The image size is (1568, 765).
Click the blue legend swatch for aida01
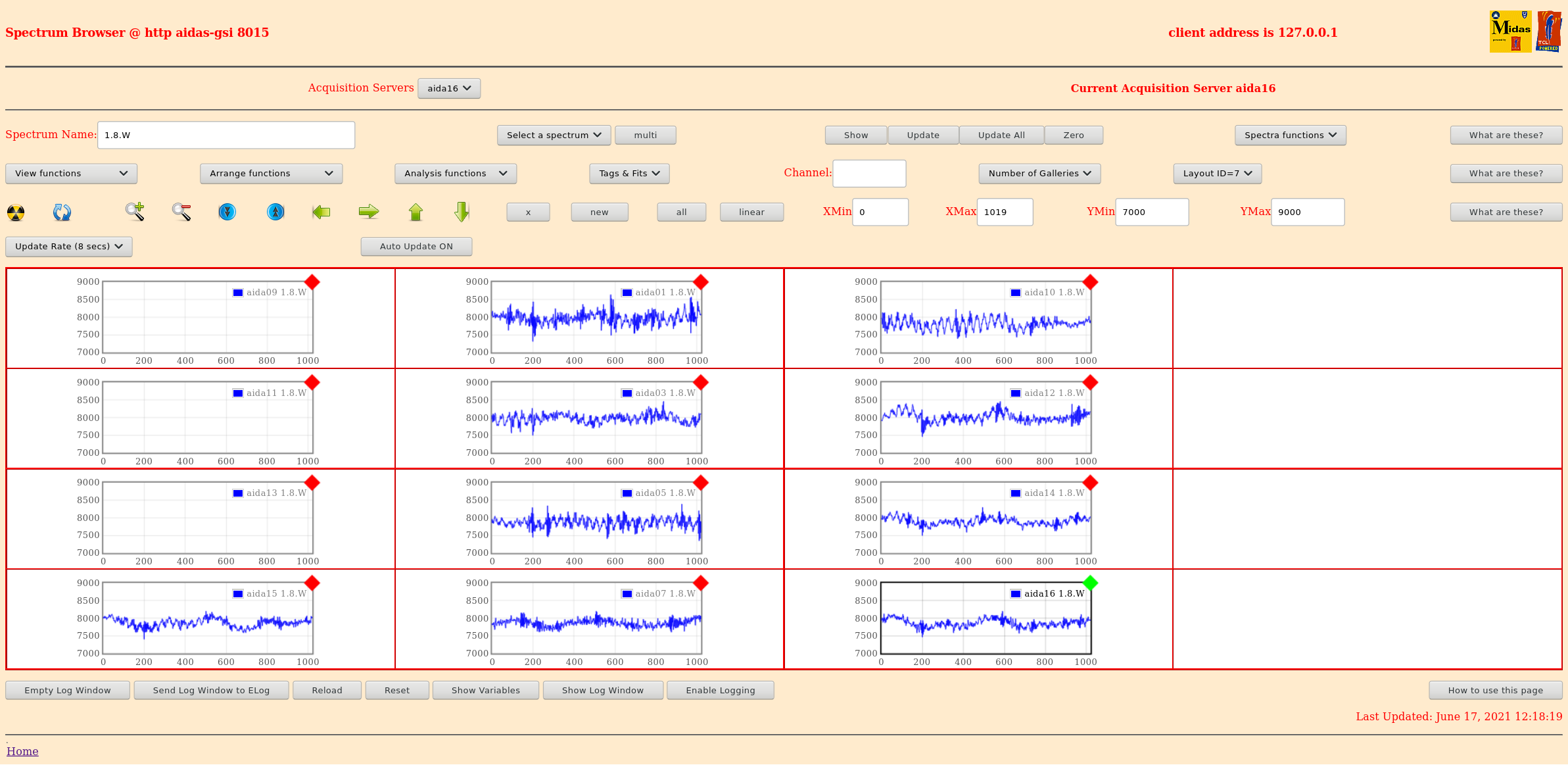pos(627,293)
